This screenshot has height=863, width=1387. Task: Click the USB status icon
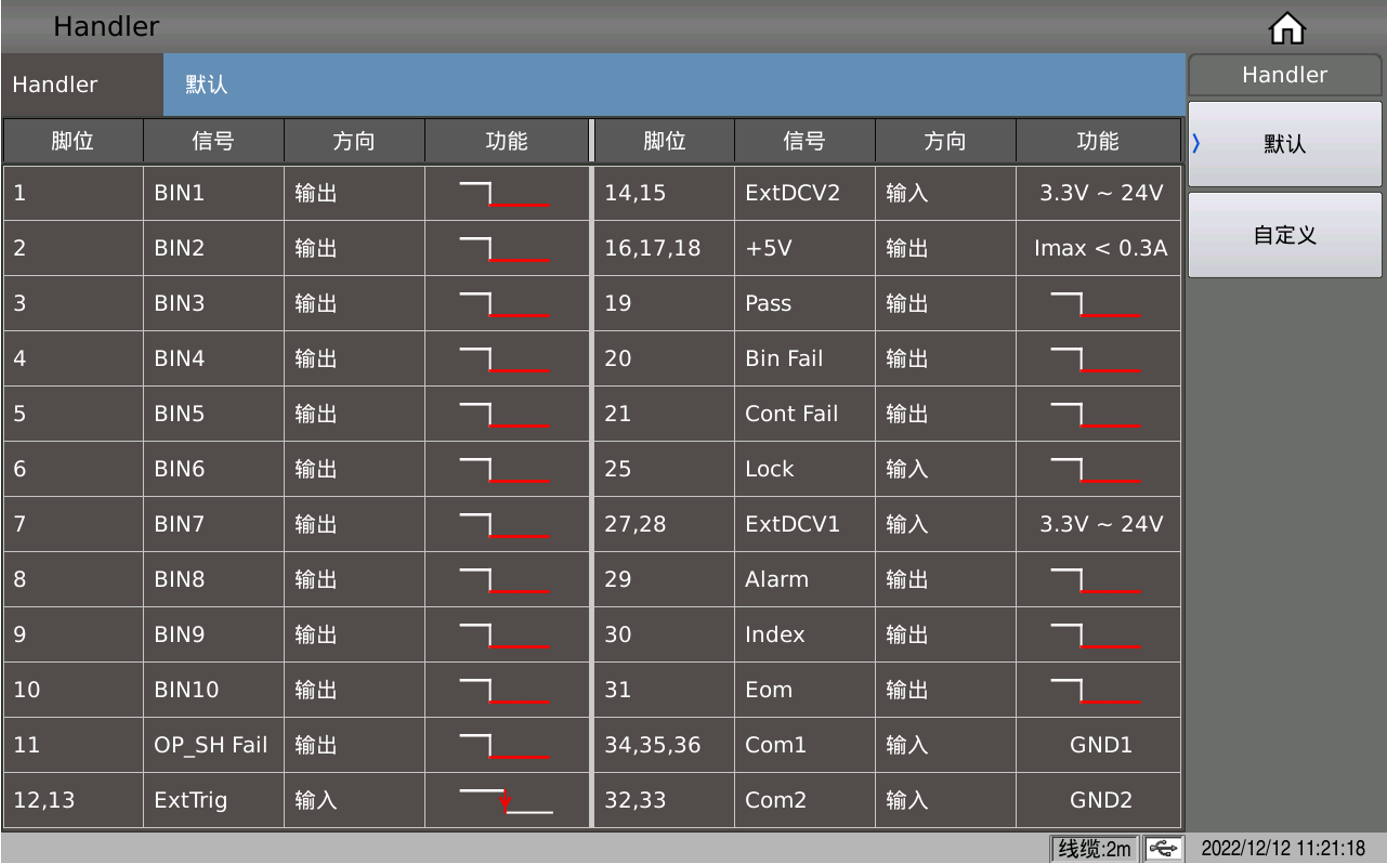click(x=1162, y=849)
